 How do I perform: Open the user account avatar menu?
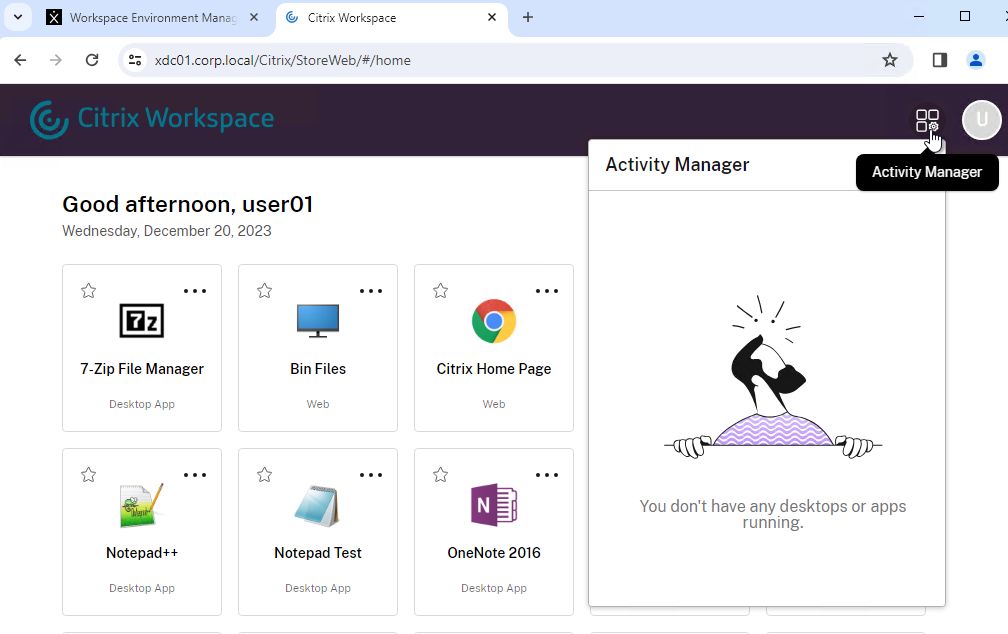(981, 120)
